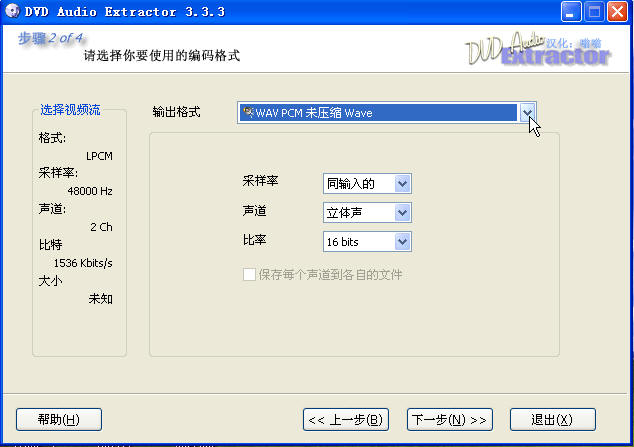This screenshot has width=634, height=447.
Task: Click the maximize window button
Action: coord(594,11)
